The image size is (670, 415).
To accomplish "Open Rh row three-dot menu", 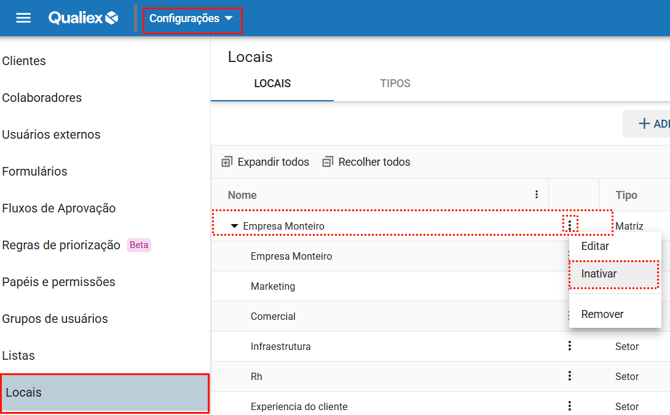I will [570, 376].
